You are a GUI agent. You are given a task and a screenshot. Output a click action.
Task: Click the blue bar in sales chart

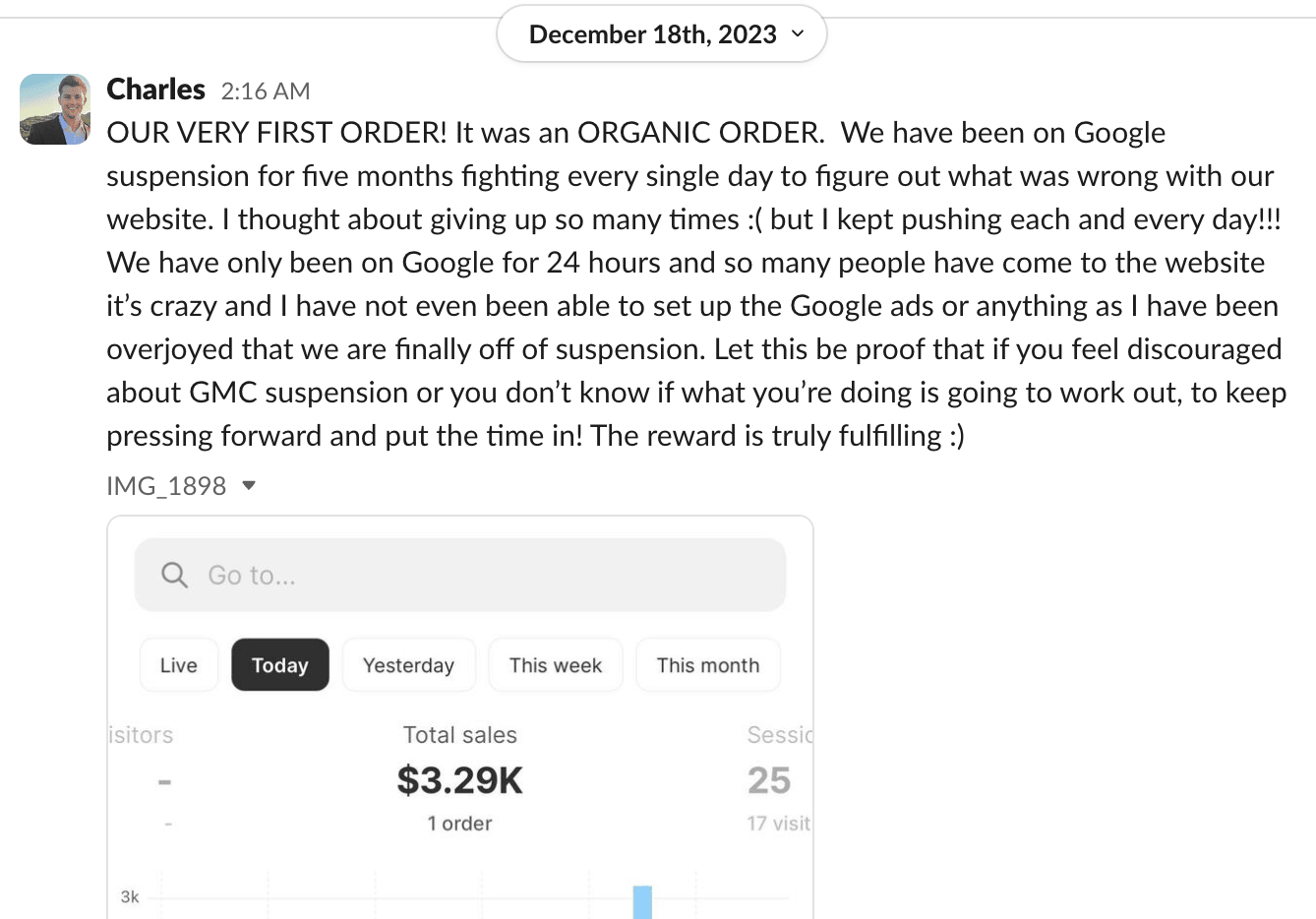point(642,901)
